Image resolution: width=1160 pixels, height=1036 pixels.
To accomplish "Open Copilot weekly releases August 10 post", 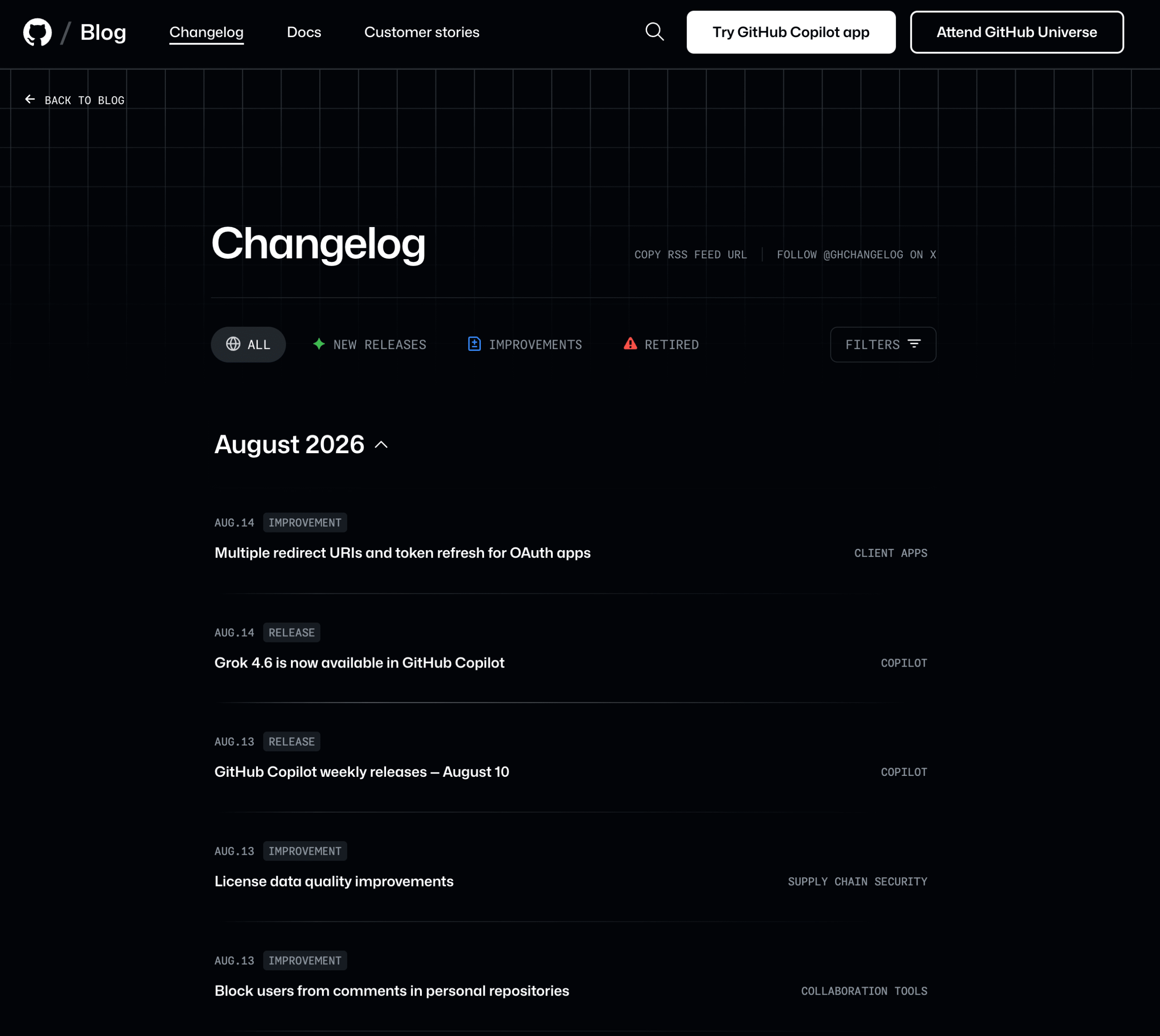I will pos(362,772).
